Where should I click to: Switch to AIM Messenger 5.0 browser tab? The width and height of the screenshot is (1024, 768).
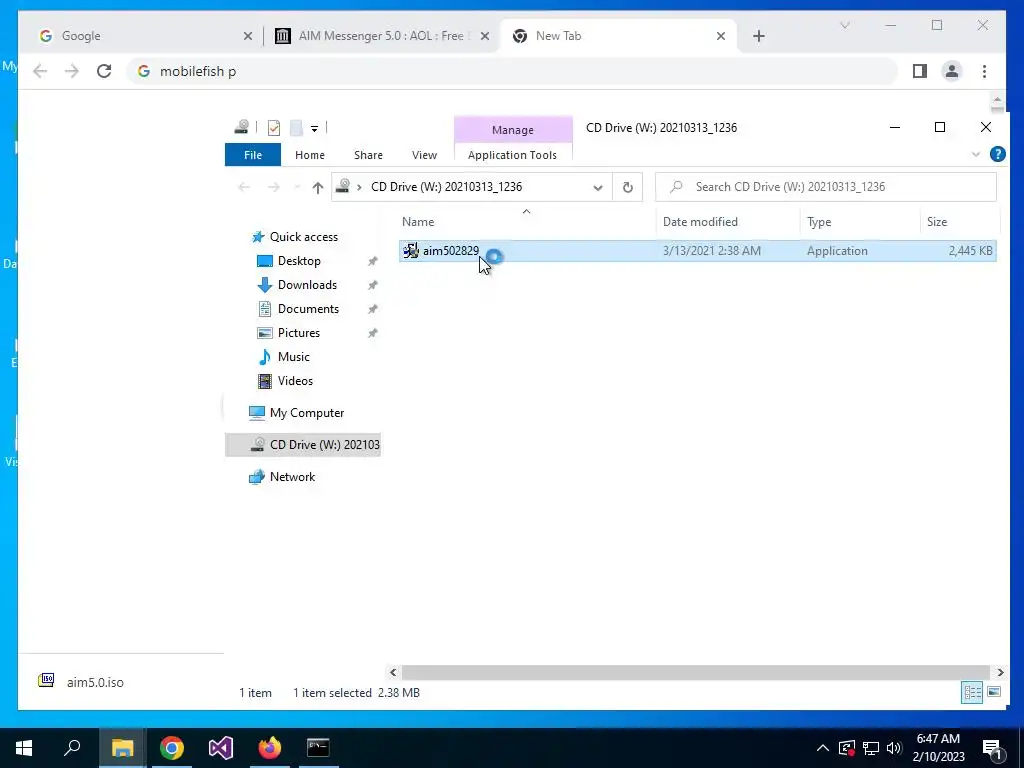pyautogui.click(x=381, y=36)
